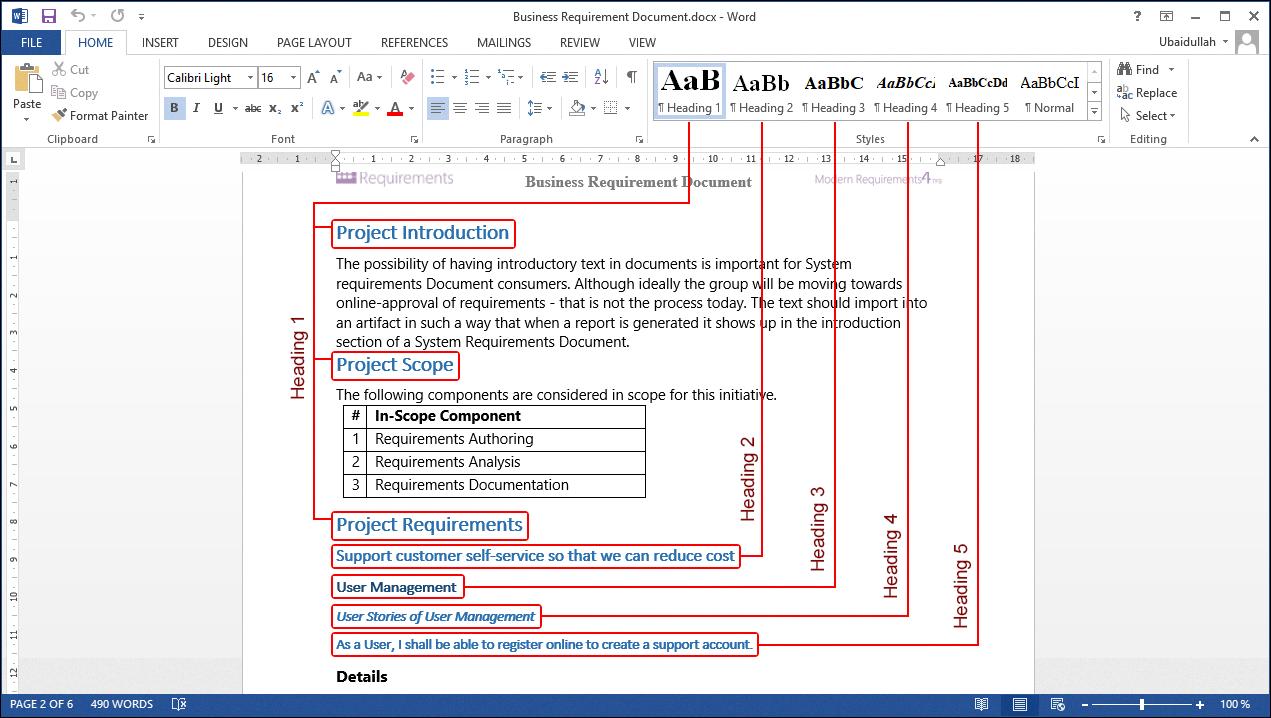Zoom in using the plus button
This screenshot has height=718, width=1271.
click(x=1200, y=705)
